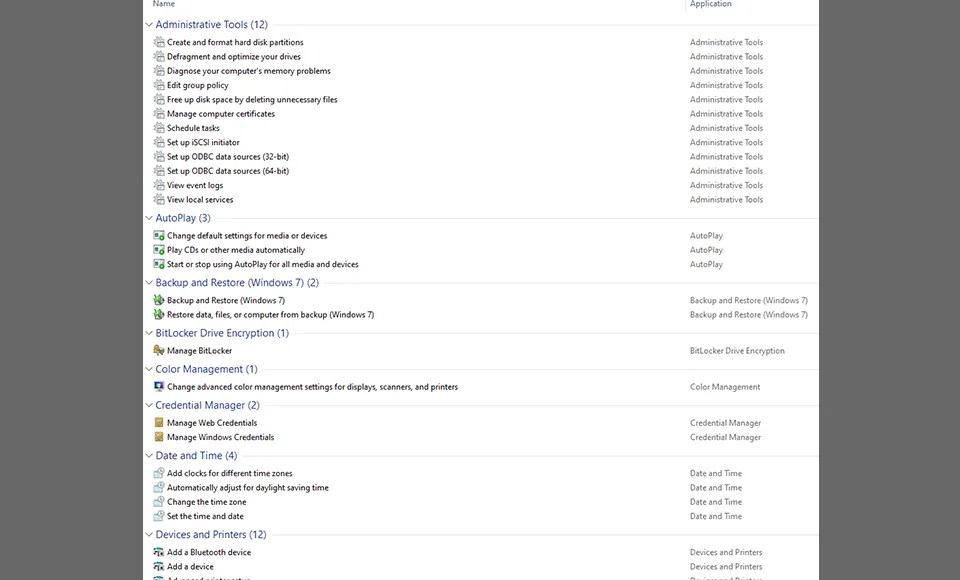960x580 pixels.
Task: Open View event logs entry
Action: [x=195, y=185]
